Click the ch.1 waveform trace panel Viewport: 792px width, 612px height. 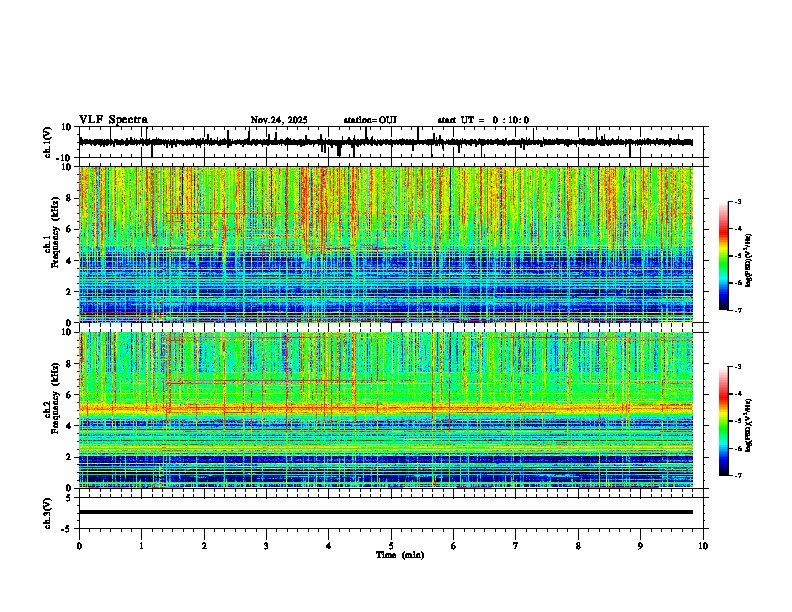(393, 142)
